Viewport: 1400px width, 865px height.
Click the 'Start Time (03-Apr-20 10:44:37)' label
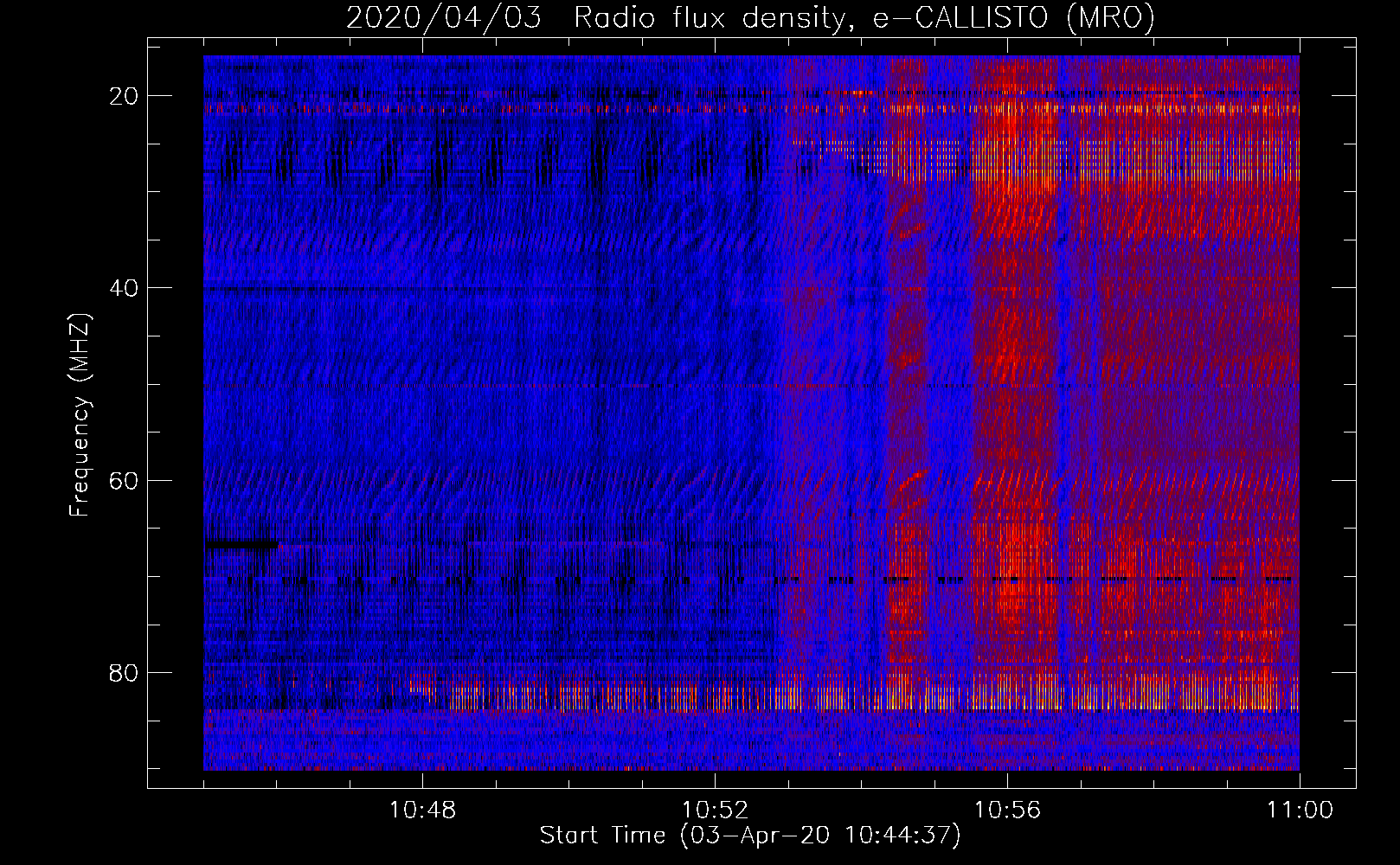click(x=751, y=836)
